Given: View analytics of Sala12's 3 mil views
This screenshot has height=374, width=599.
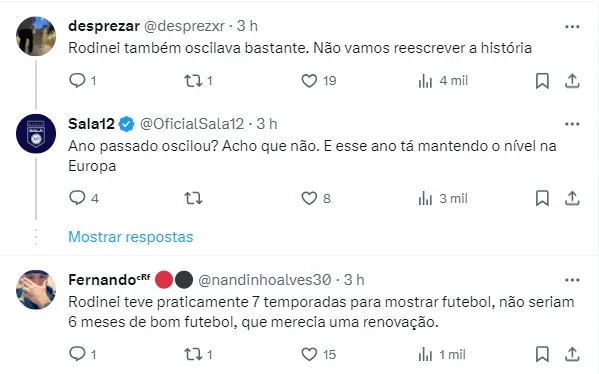Looking at the screenshot, I should tap(443, 198).
